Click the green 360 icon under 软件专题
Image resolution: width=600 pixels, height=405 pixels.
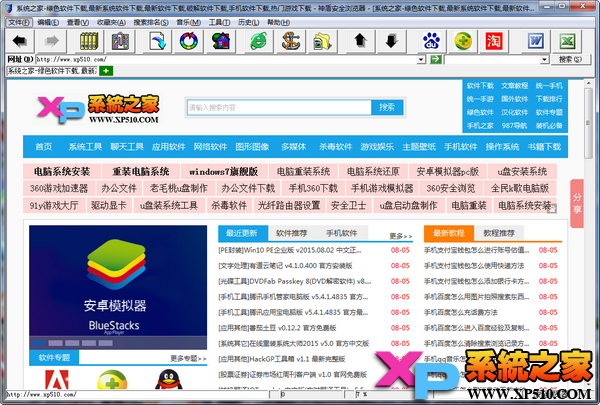(112, 381)
